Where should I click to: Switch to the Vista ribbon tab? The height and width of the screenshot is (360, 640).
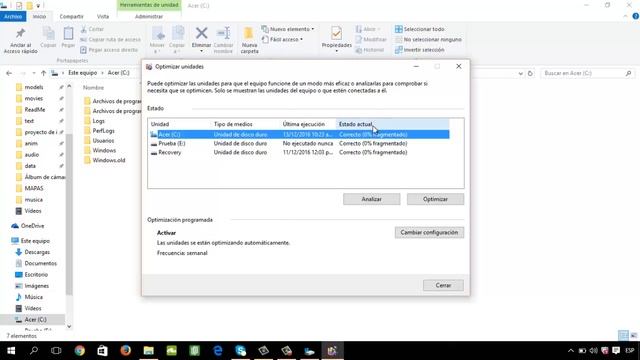point(103,16)
